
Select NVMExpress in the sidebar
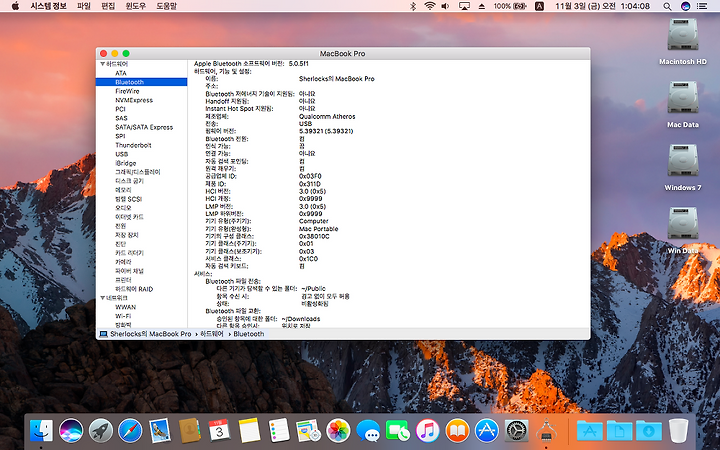[134, 100]
